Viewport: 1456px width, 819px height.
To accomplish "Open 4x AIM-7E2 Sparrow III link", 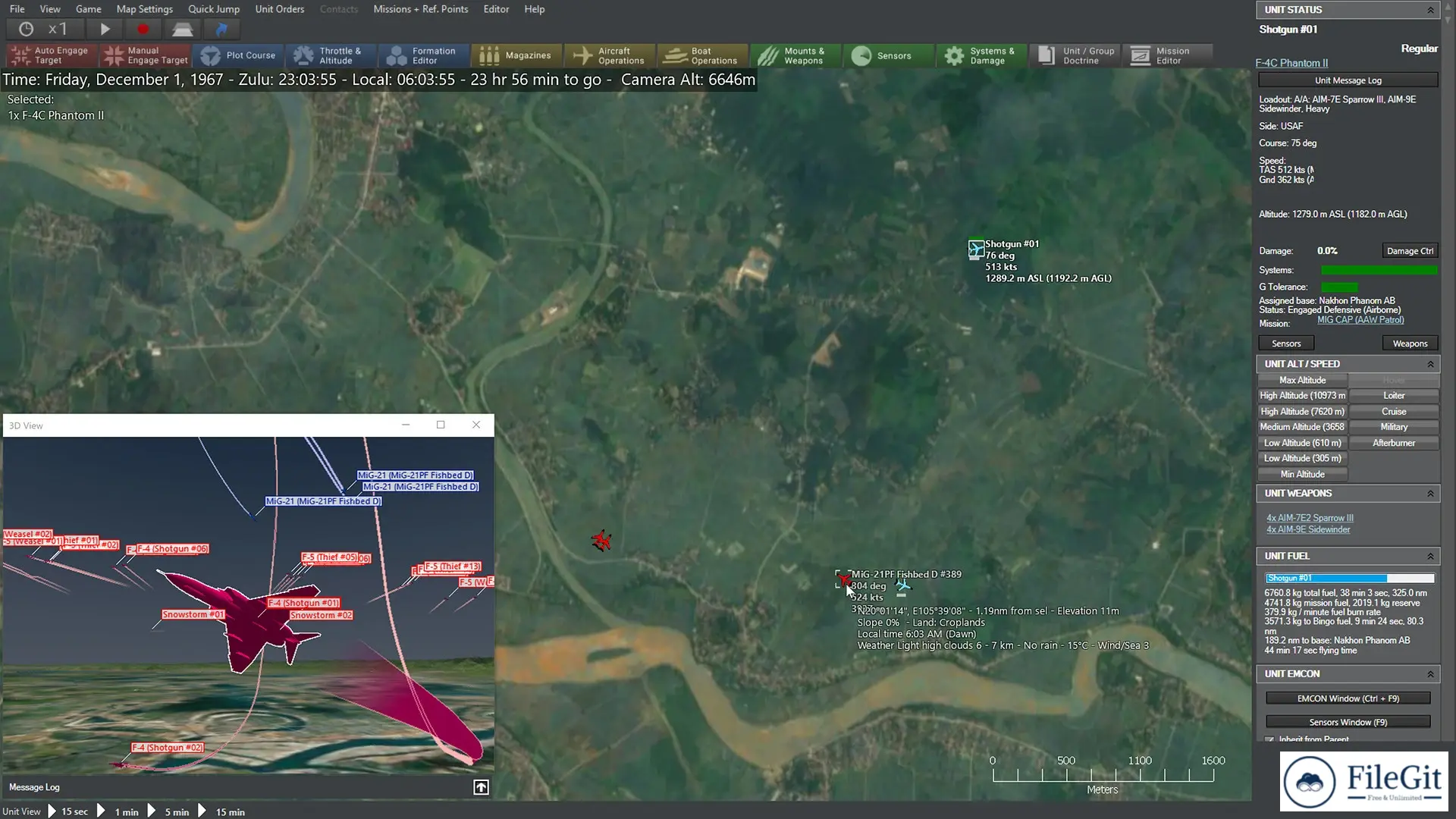I will [x=1310, y=518].
